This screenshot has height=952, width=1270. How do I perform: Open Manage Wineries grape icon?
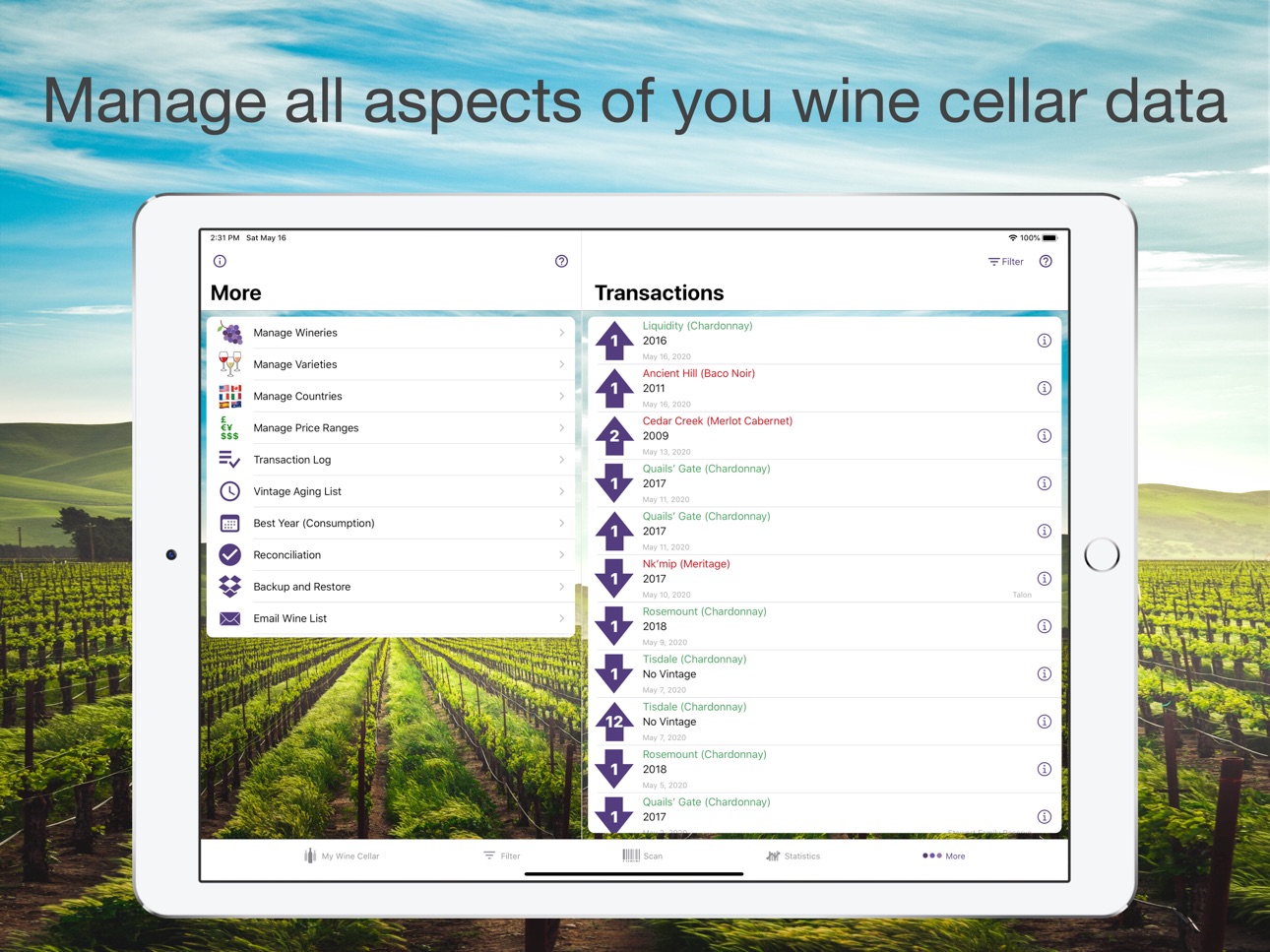click(x=229, y=333)
